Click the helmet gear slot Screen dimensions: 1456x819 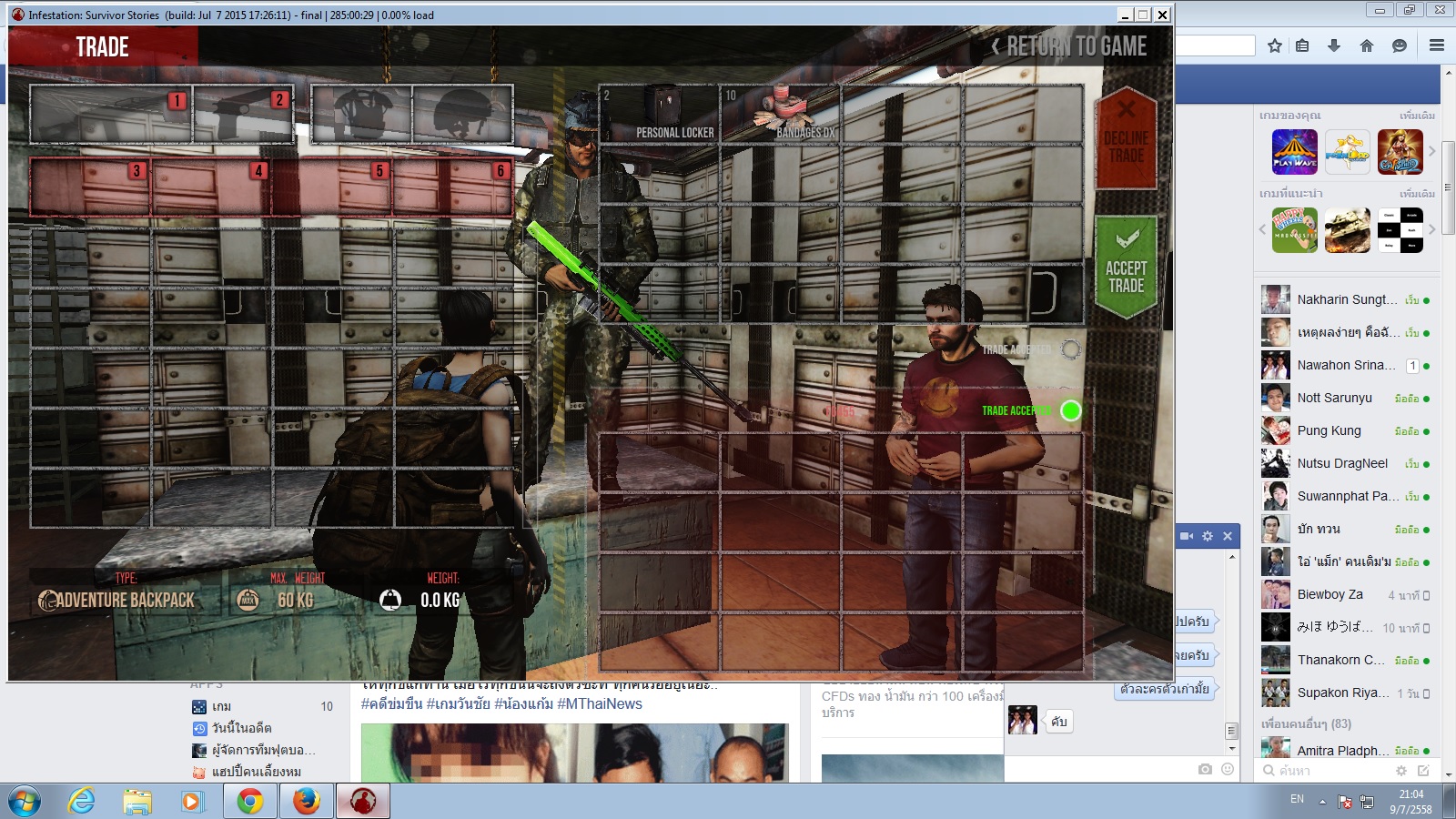tap(462, 114)
